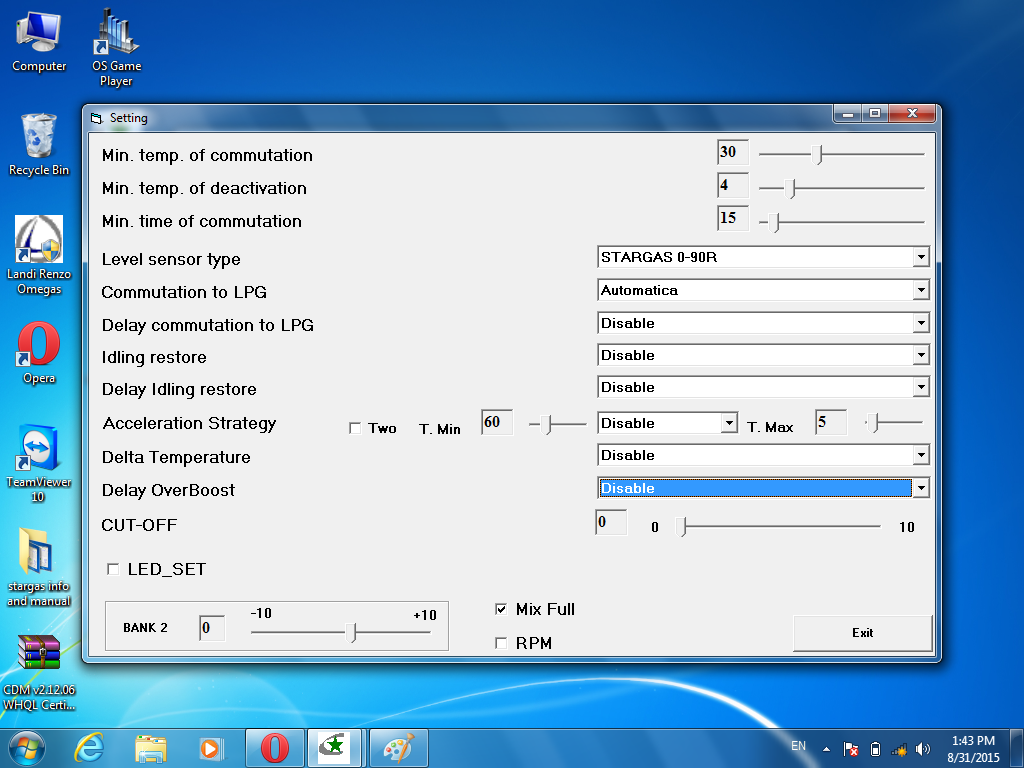Open Landi Renzo Omegas desktop shortcut
The image size is (1024, 768).
click(39, 241)
